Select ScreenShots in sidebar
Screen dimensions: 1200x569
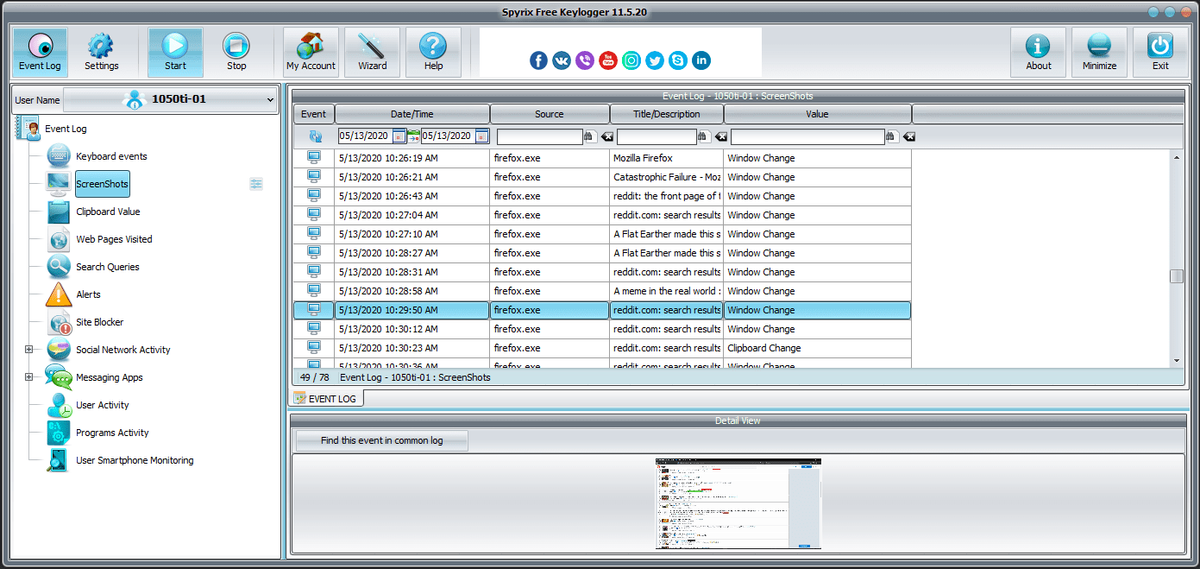pyautogui.click(x=102, y=184)
